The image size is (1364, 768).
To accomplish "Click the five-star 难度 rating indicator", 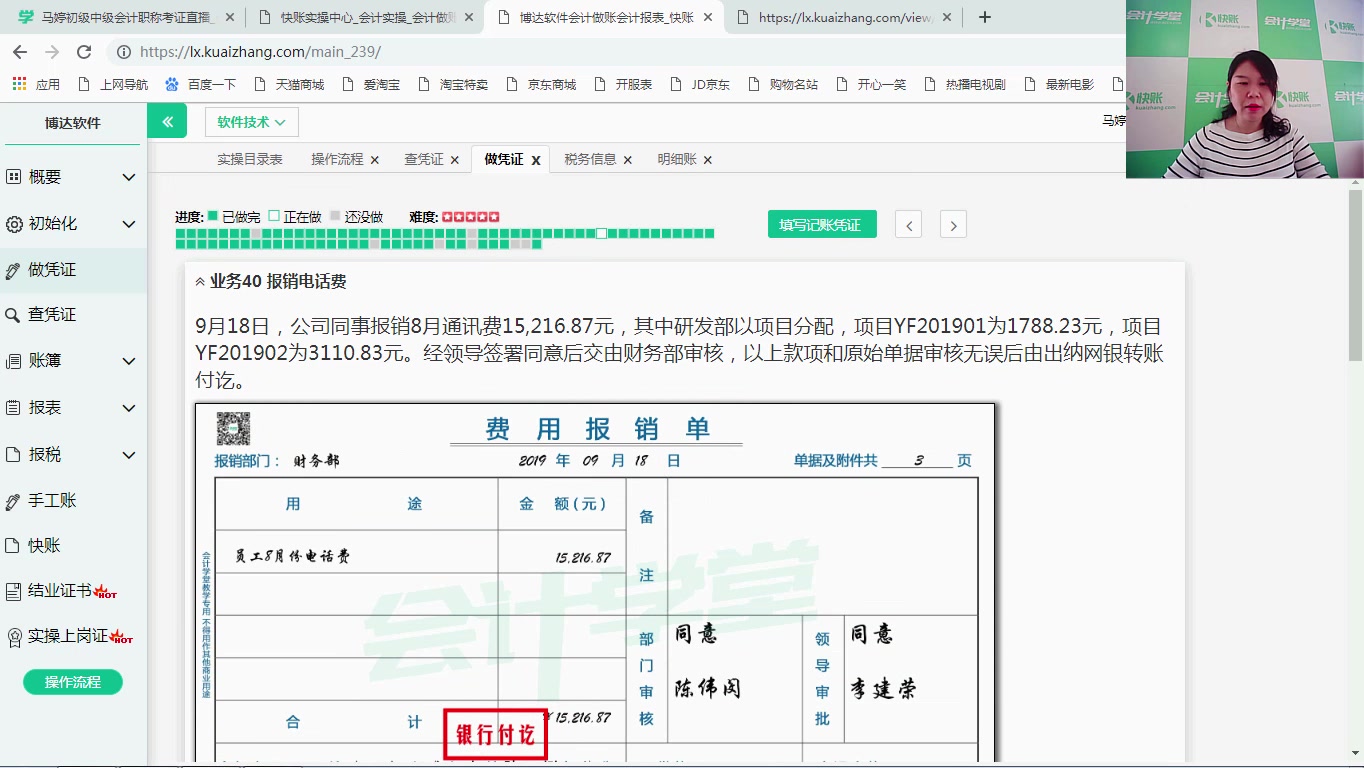I will click(471, 215).
